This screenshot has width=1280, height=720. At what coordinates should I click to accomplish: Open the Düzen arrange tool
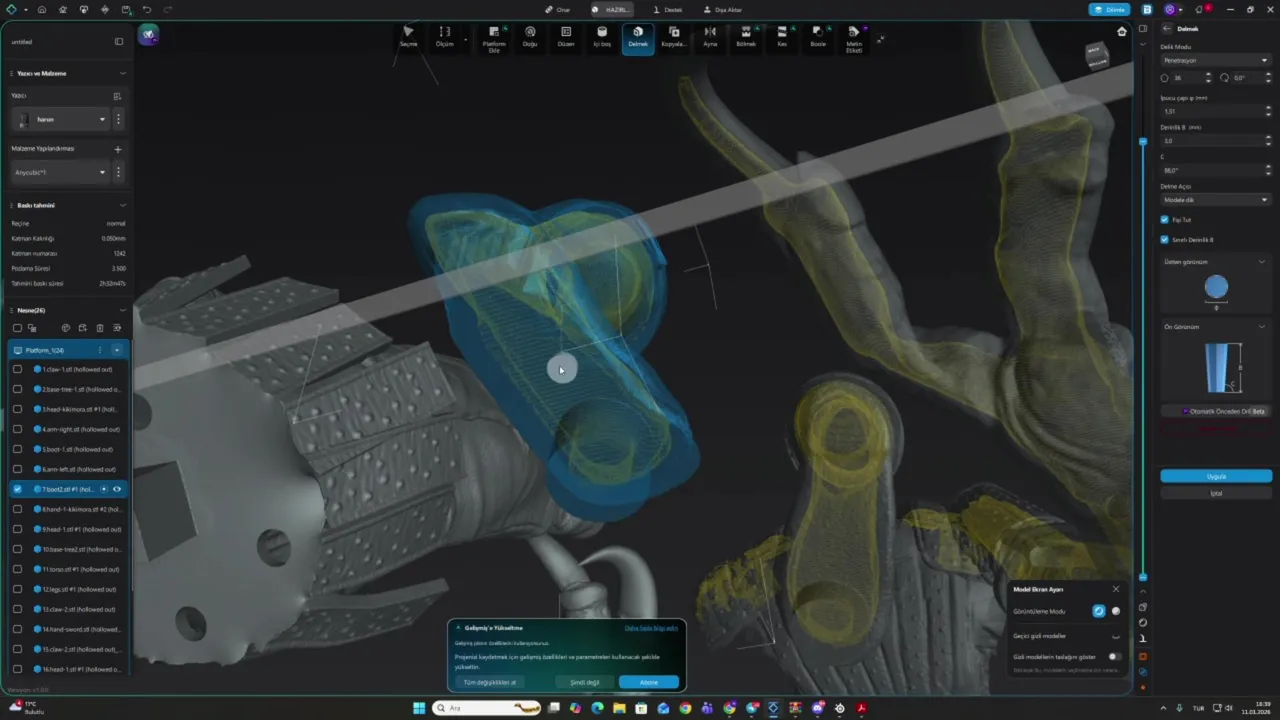tap(566, 37)
